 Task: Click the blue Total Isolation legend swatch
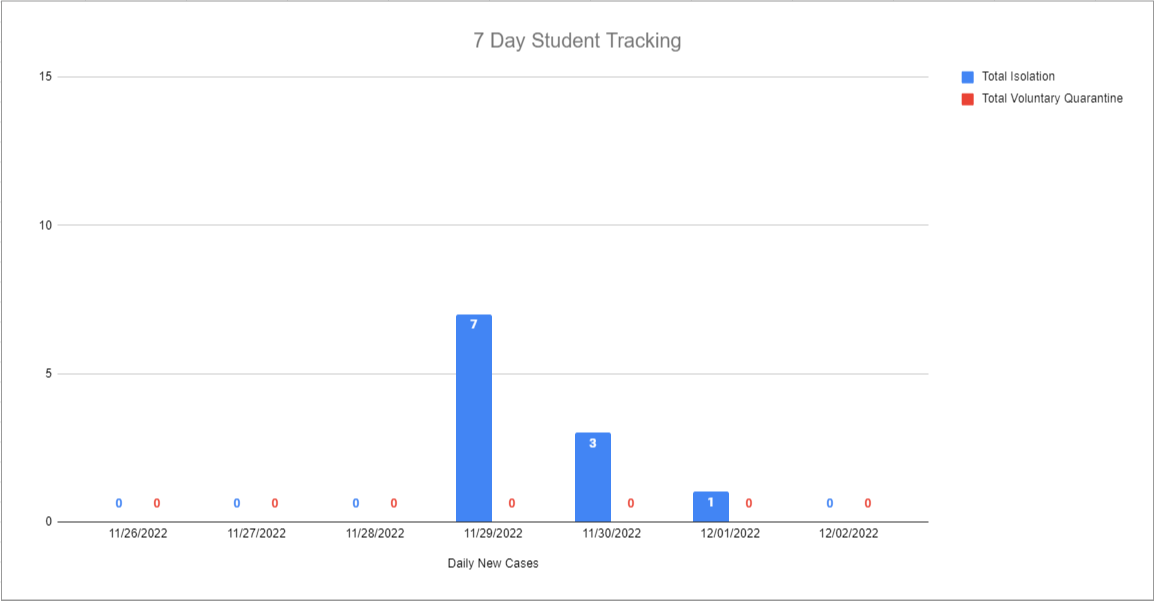(x=968, y=77)
